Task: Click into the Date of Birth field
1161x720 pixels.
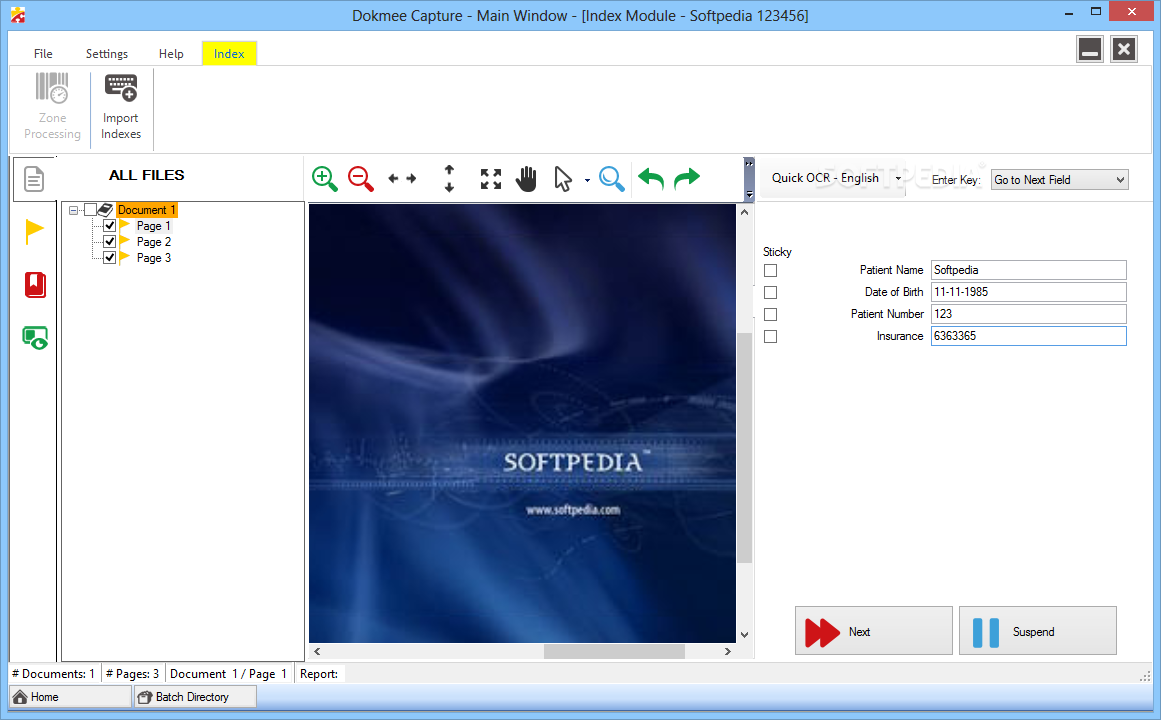Action: pos(1028,292)
